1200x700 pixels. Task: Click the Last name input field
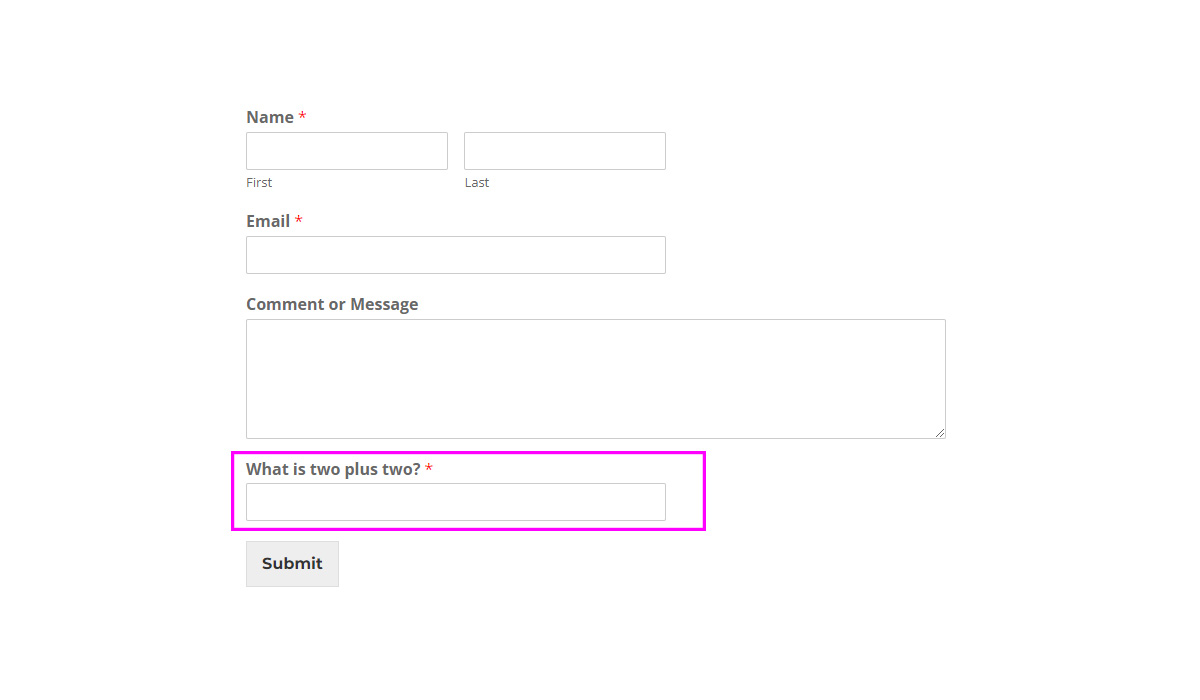pyautogui.click(x=565, y=151)
